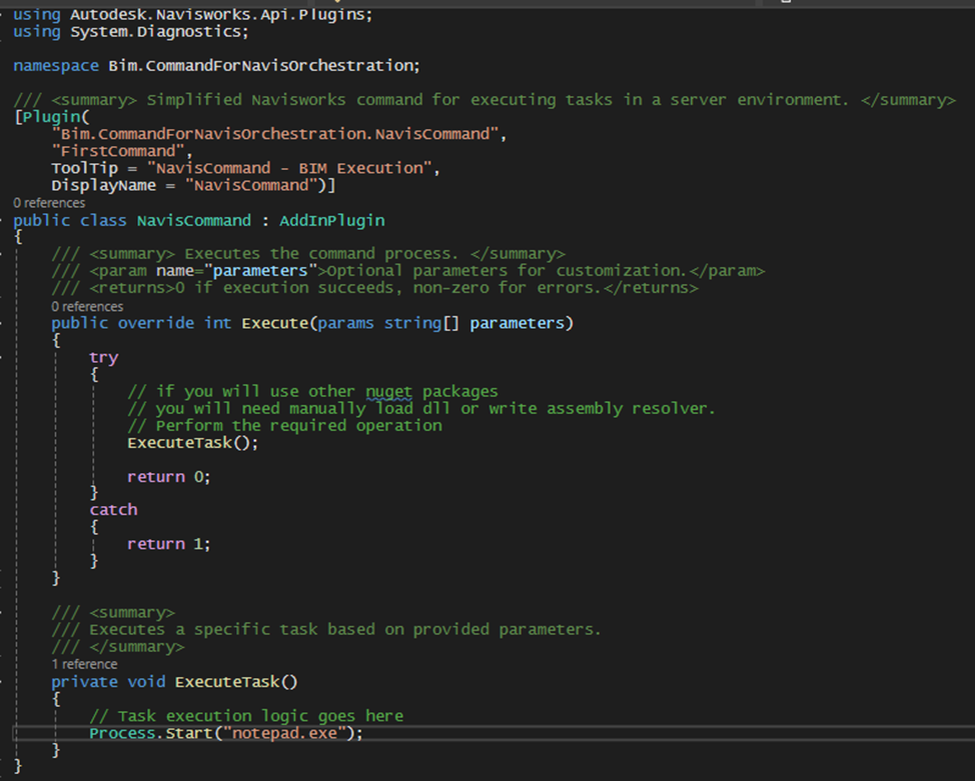Image resolution: width=975 pixels, height=781 pixels.
Task: Click the void keyword
Action: (x=146, y=682)
